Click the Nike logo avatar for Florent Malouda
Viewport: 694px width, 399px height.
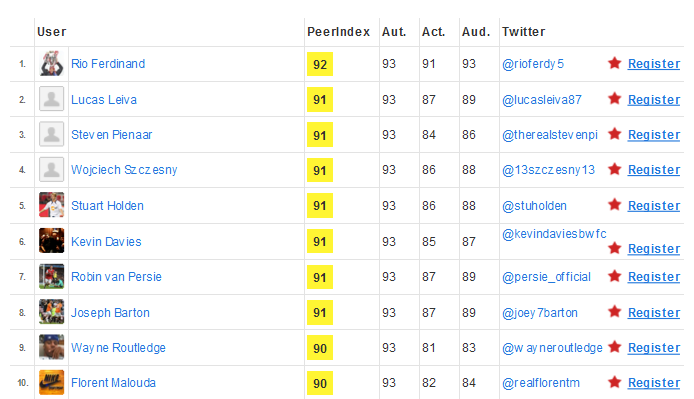coord(51,382)
